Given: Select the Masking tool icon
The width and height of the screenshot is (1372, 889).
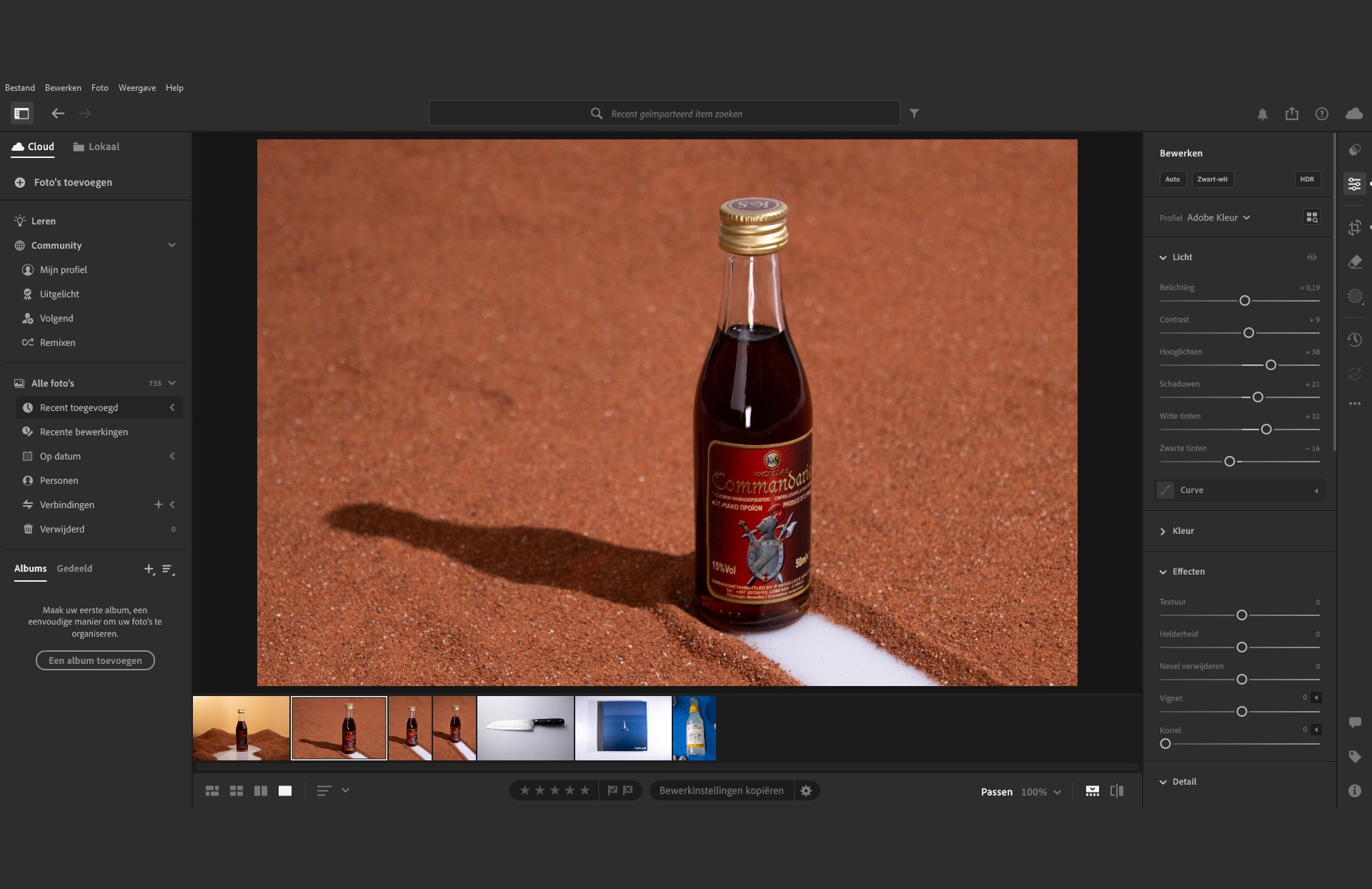Looking at the screenshot, I should [x=1355, y=296].
